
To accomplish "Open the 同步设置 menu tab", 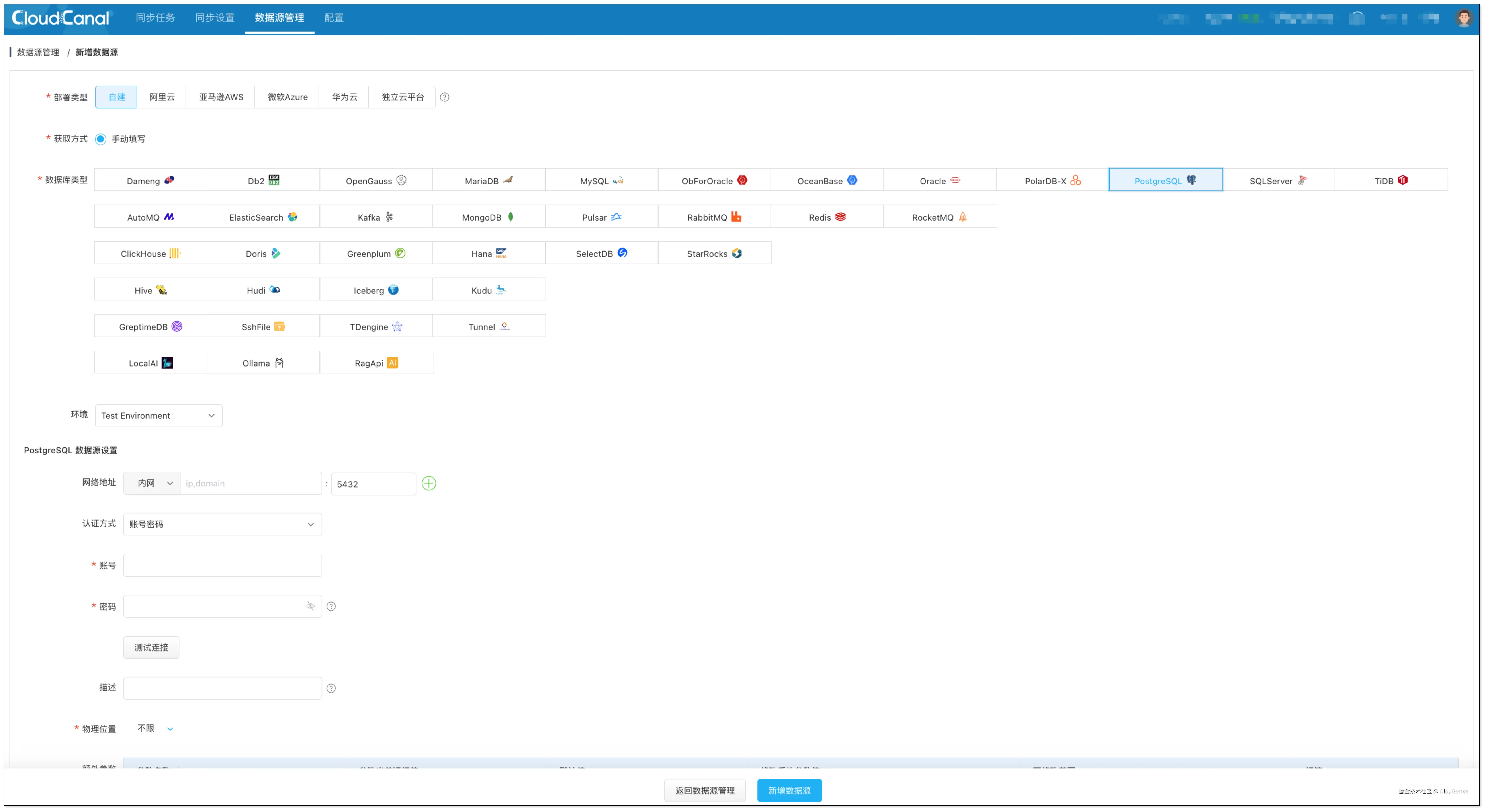I will pos(215,18).
